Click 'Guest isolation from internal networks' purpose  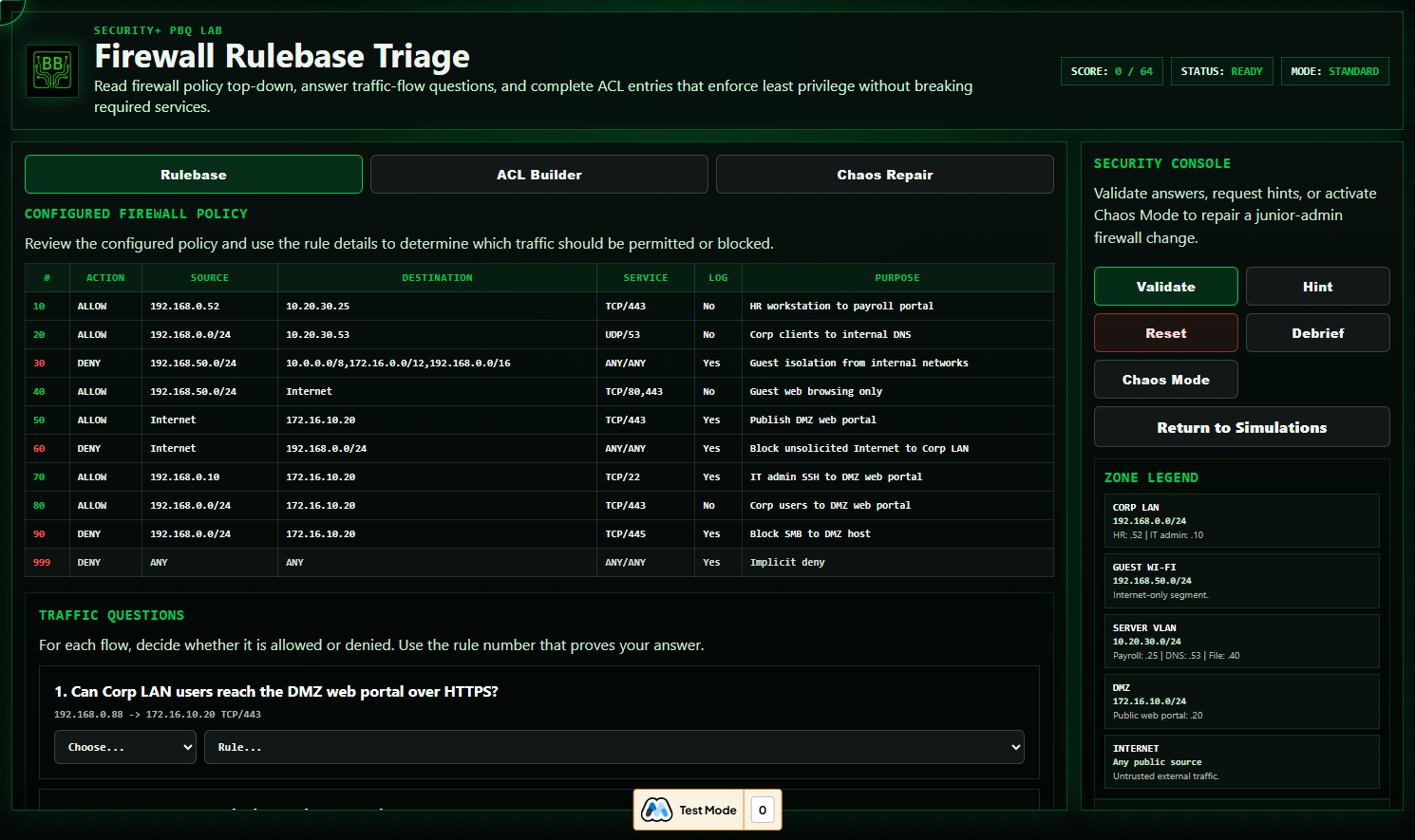click(859, 364)
